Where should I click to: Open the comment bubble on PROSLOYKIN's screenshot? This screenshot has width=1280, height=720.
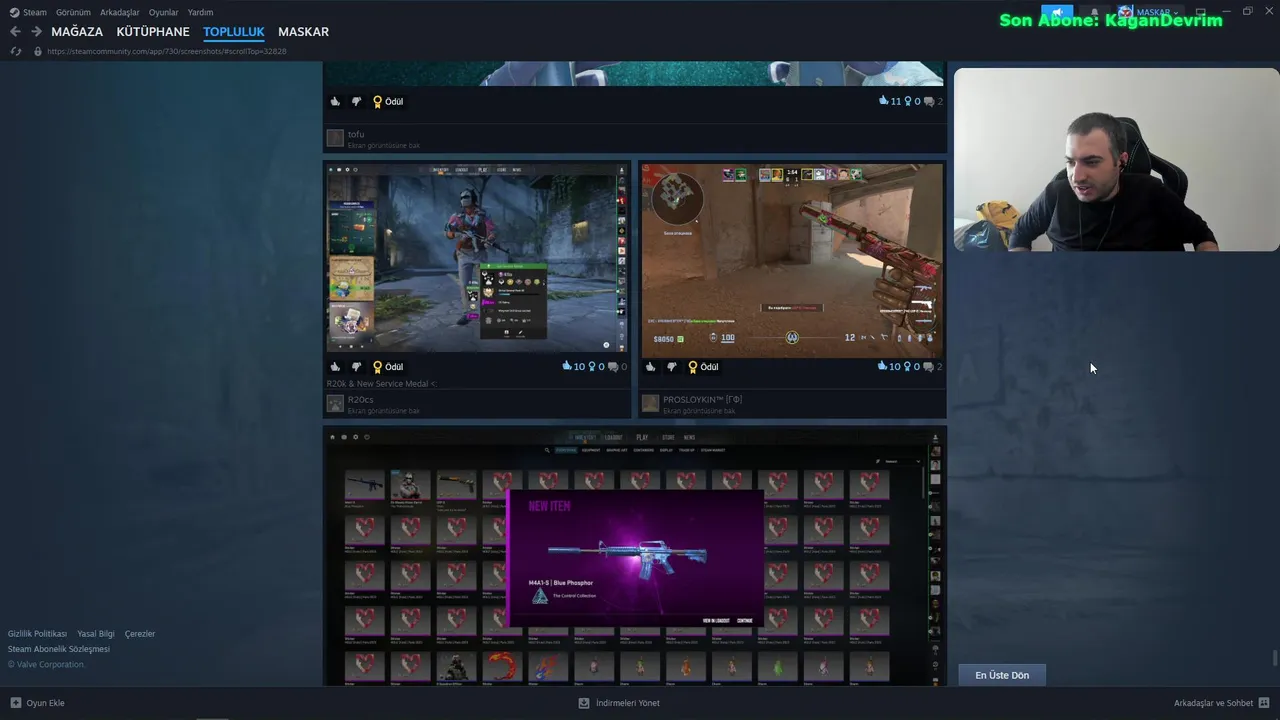click(x=929, y=367)
